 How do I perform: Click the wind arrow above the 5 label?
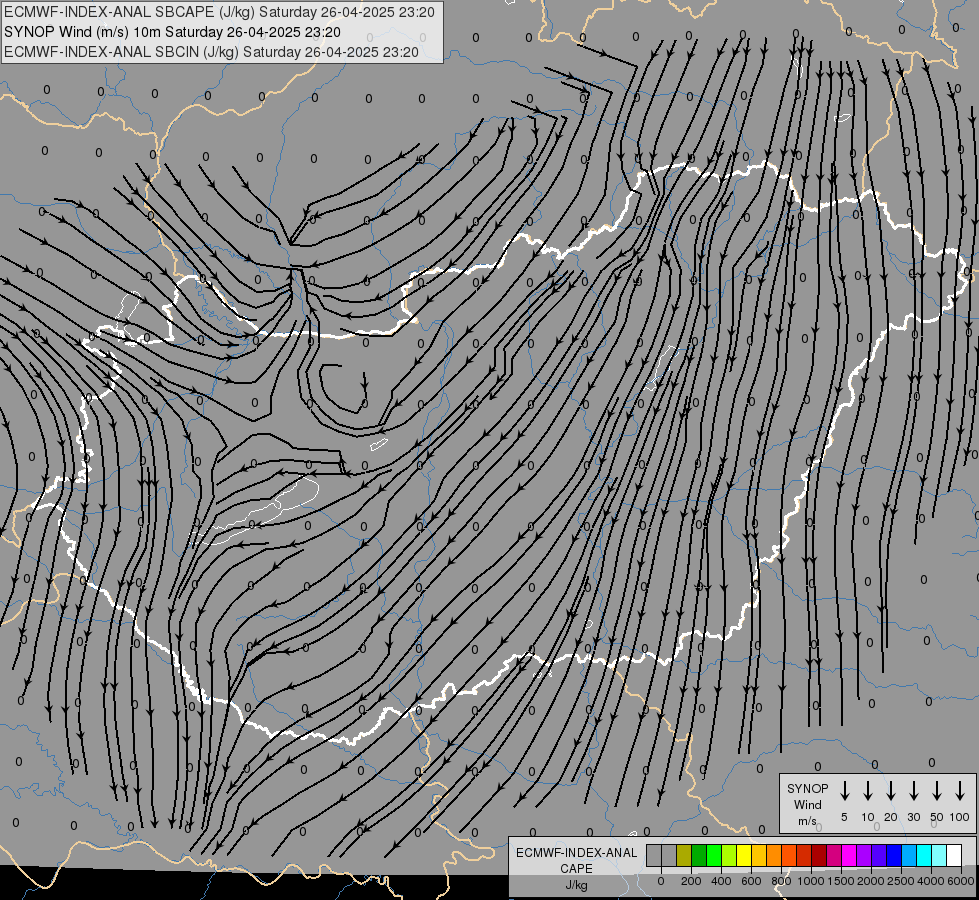(x=844, y=790)
